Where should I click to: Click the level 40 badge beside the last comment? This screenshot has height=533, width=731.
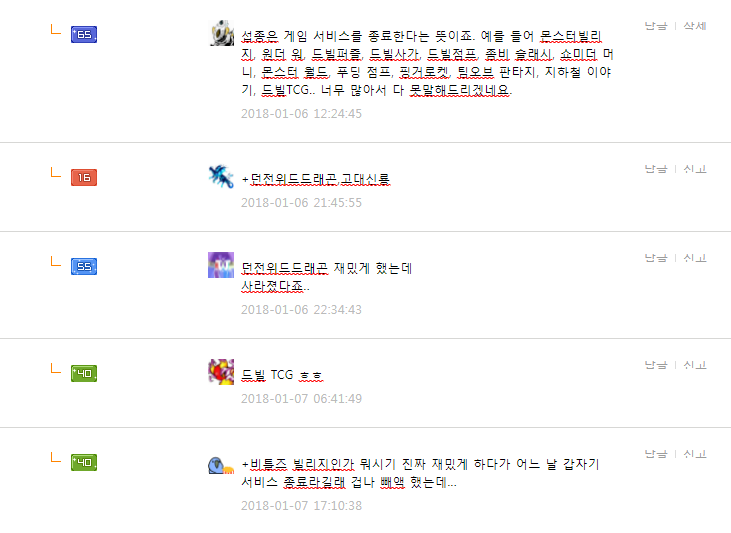point(84,463)
